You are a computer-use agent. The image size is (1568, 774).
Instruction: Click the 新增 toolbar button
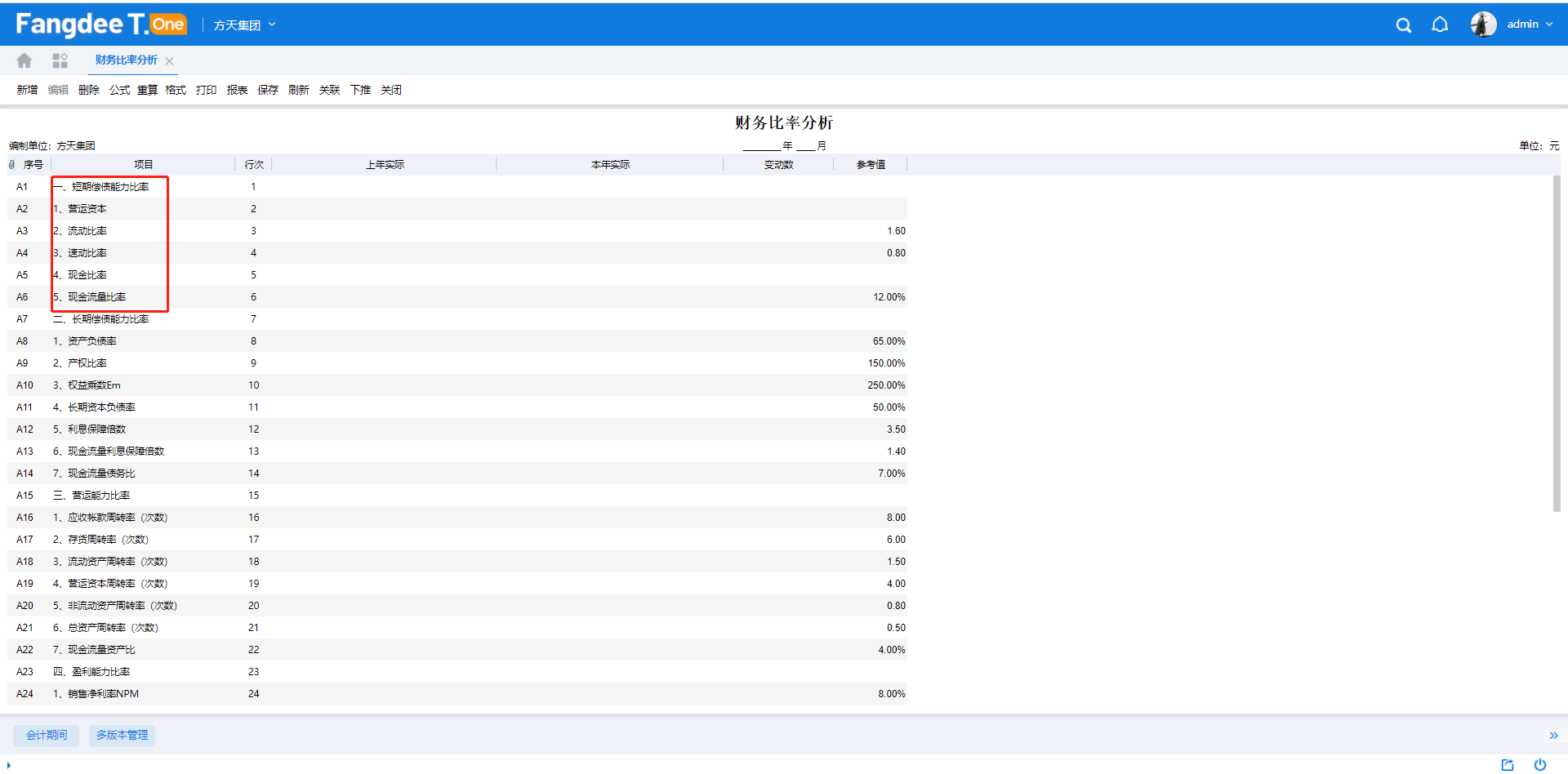tap(27, 90)
